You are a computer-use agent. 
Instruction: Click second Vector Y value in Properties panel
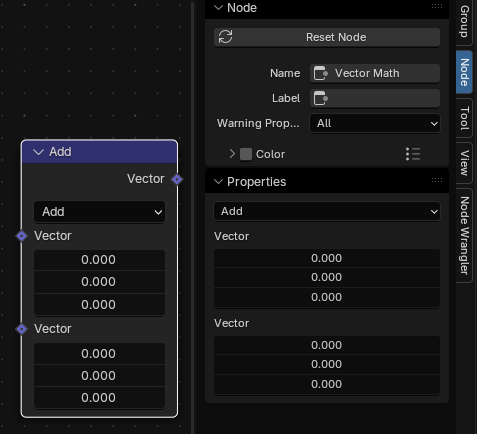[327, 364]
